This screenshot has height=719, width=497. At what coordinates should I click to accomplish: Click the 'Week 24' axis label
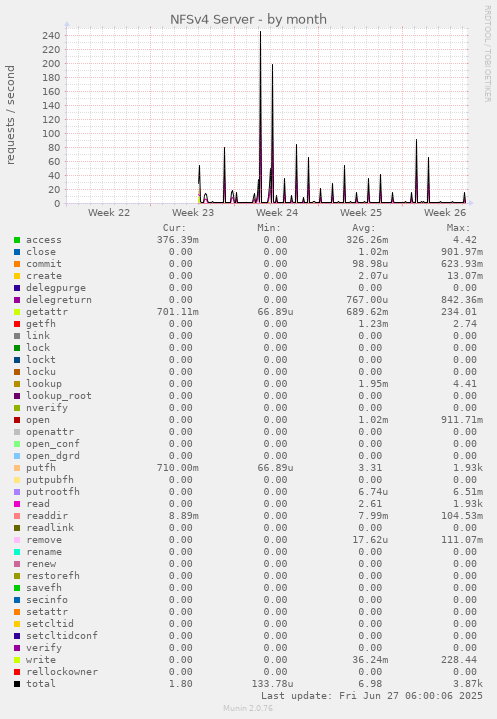[276, 213]
